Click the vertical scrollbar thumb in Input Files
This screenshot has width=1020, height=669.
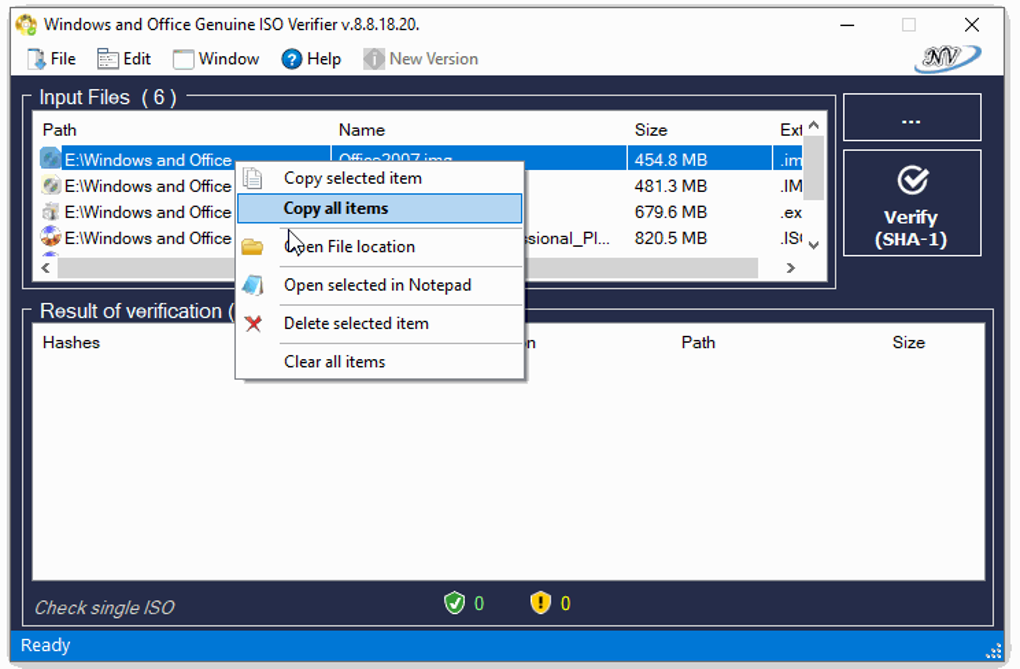coord(814,167)
